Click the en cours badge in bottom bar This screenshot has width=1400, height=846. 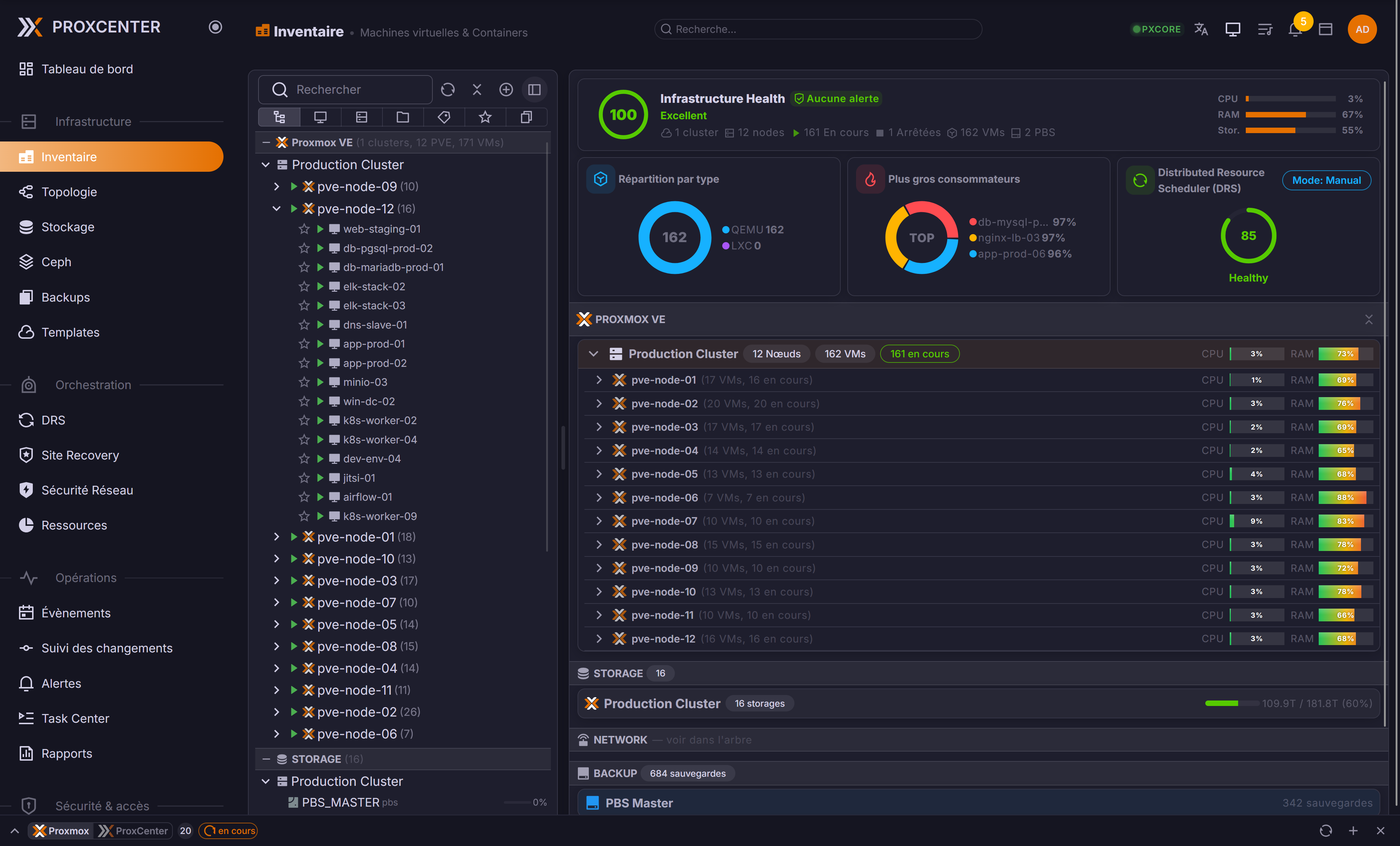(228, 831)
